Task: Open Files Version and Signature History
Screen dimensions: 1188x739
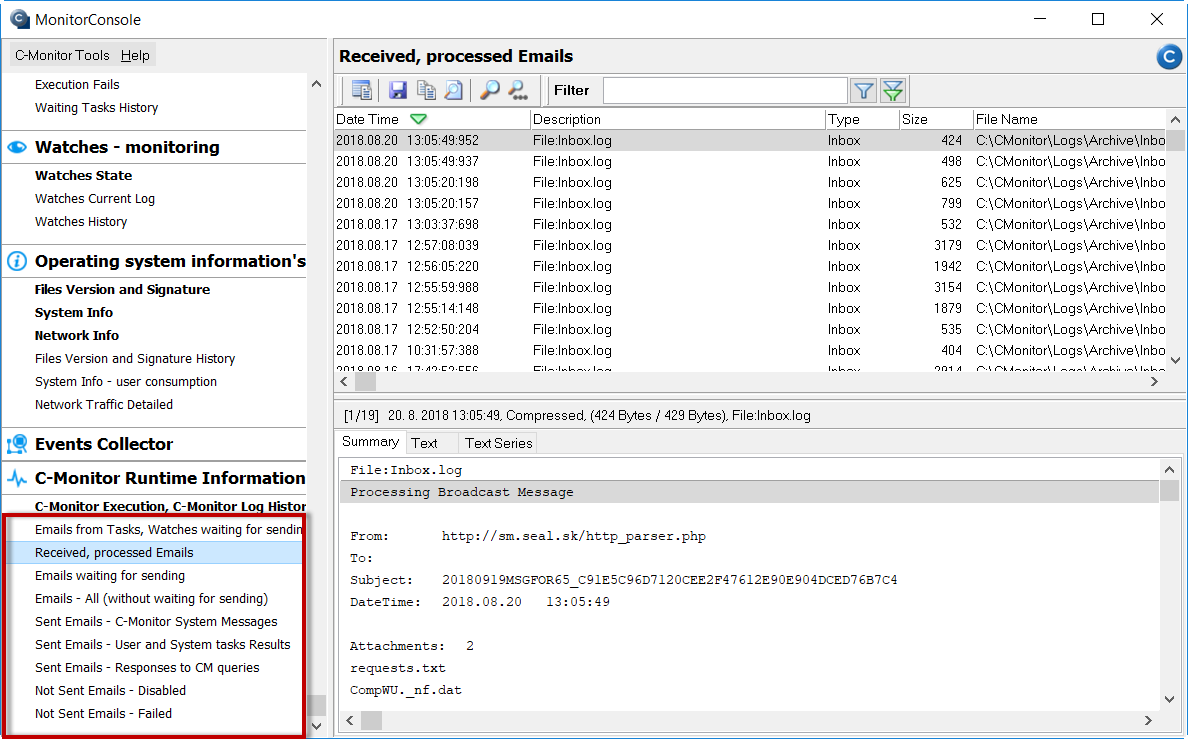Action: click(135, 359)
